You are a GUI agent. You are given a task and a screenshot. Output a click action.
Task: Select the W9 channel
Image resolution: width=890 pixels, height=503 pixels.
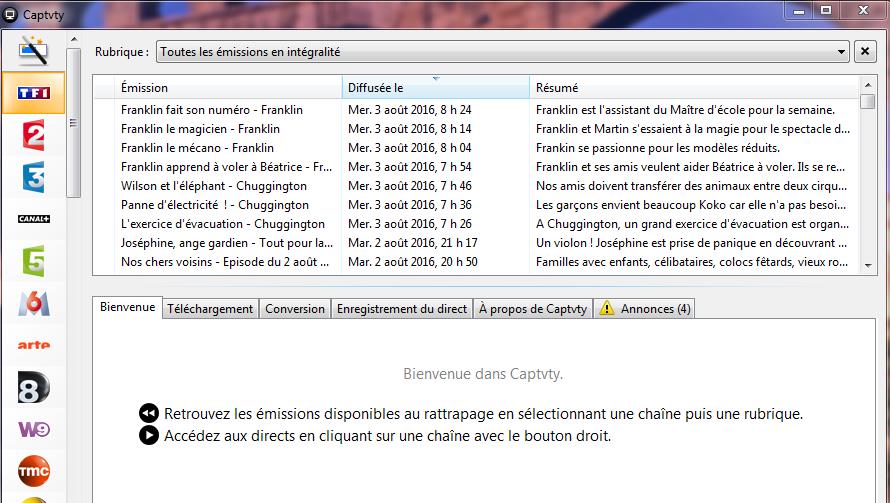tap(33, 429)
